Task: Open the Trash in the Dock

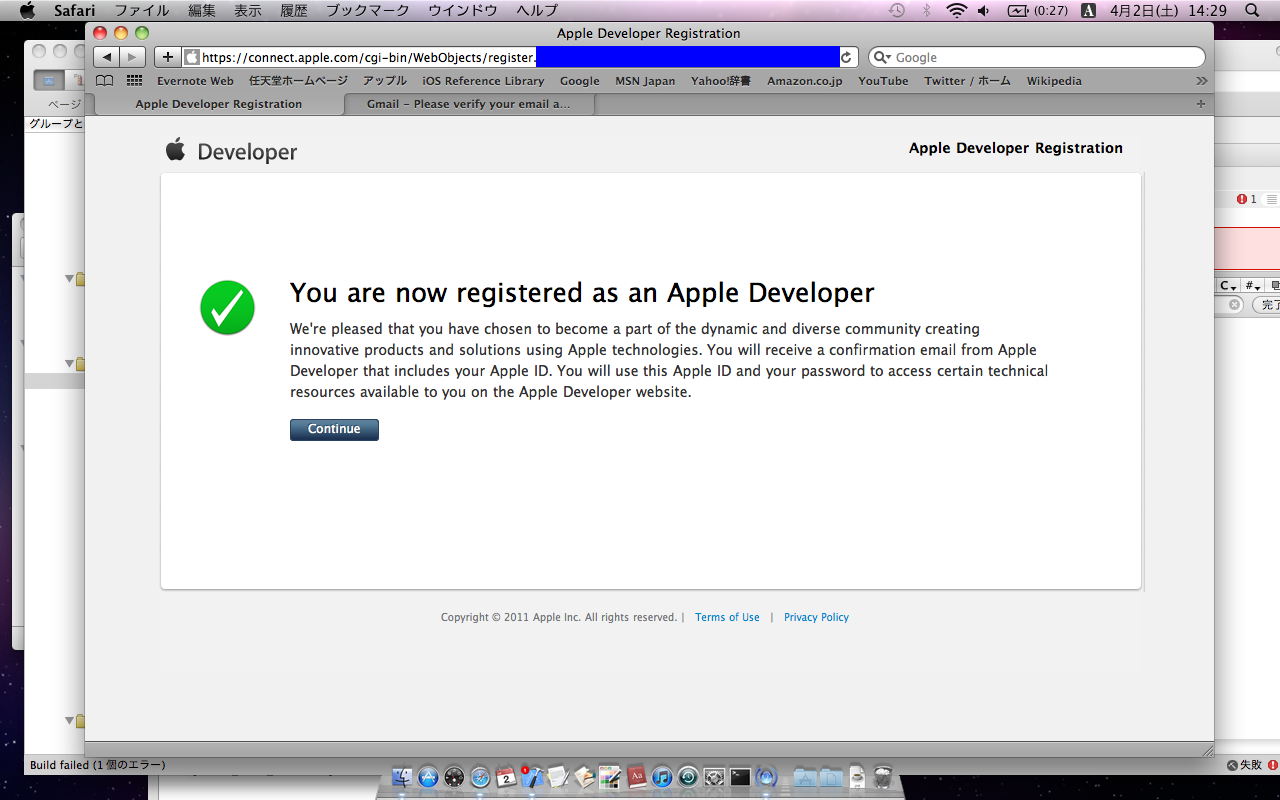Action: click(x=883, y=777)
